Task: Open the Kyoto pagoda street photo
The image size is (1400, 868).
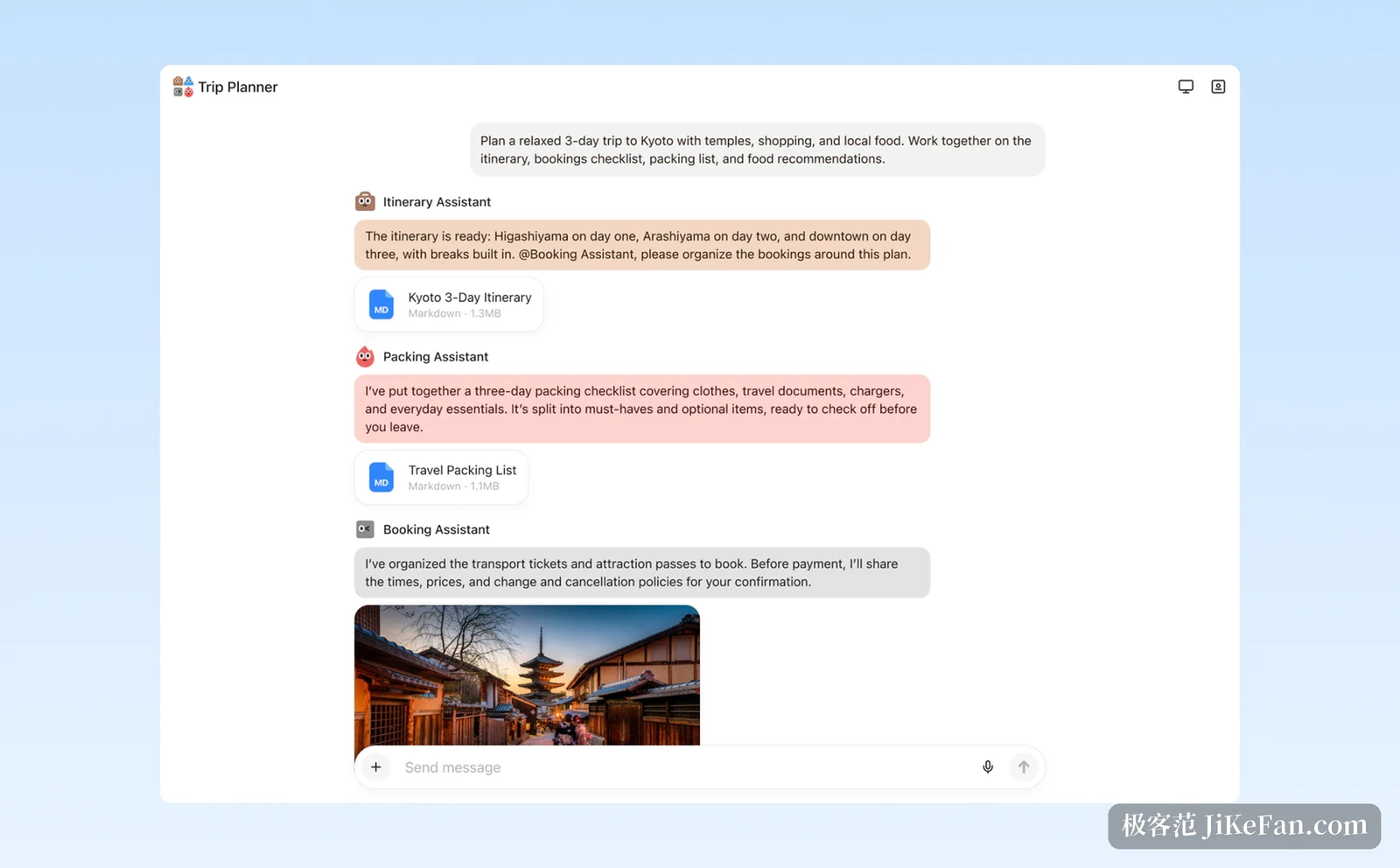Action: tap(527, 675)
